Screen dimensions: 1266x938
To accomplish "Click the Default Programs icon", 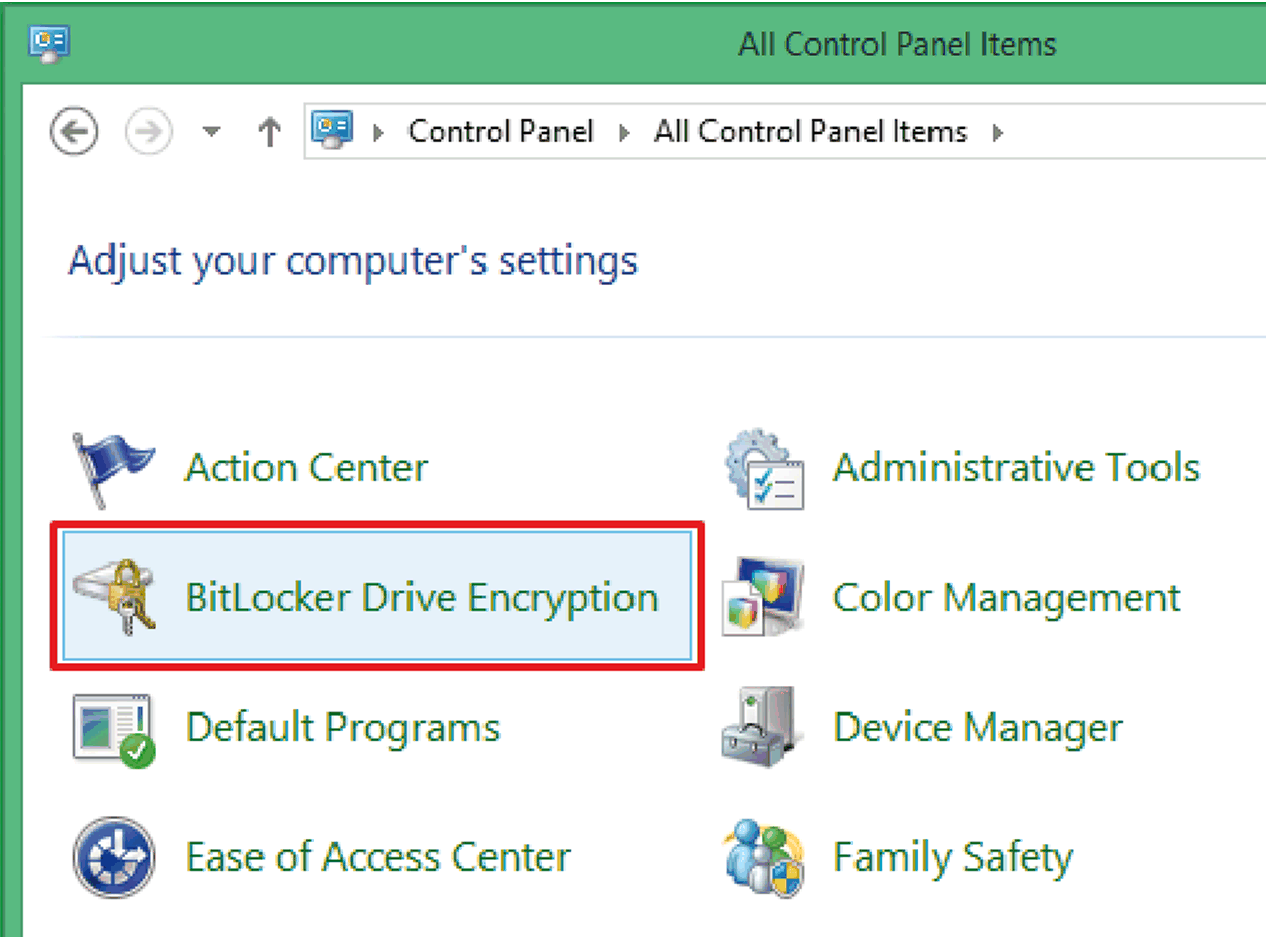I will click(113, 728).
